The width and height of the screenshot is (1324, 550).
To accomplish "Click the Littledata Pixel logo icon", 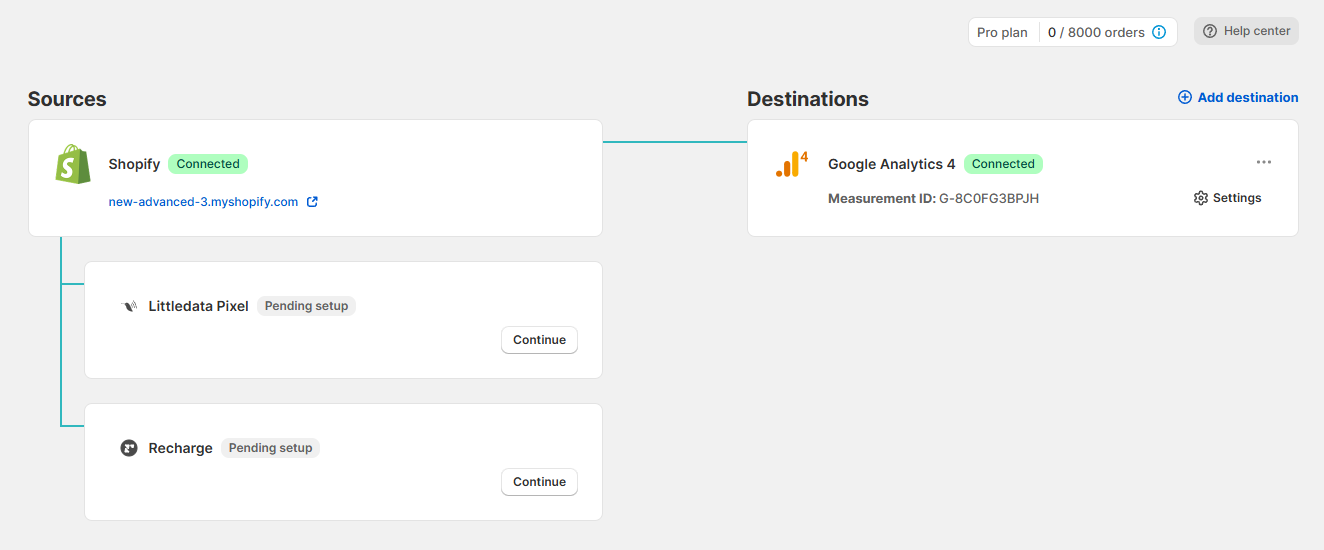I will tap(129, 306).
